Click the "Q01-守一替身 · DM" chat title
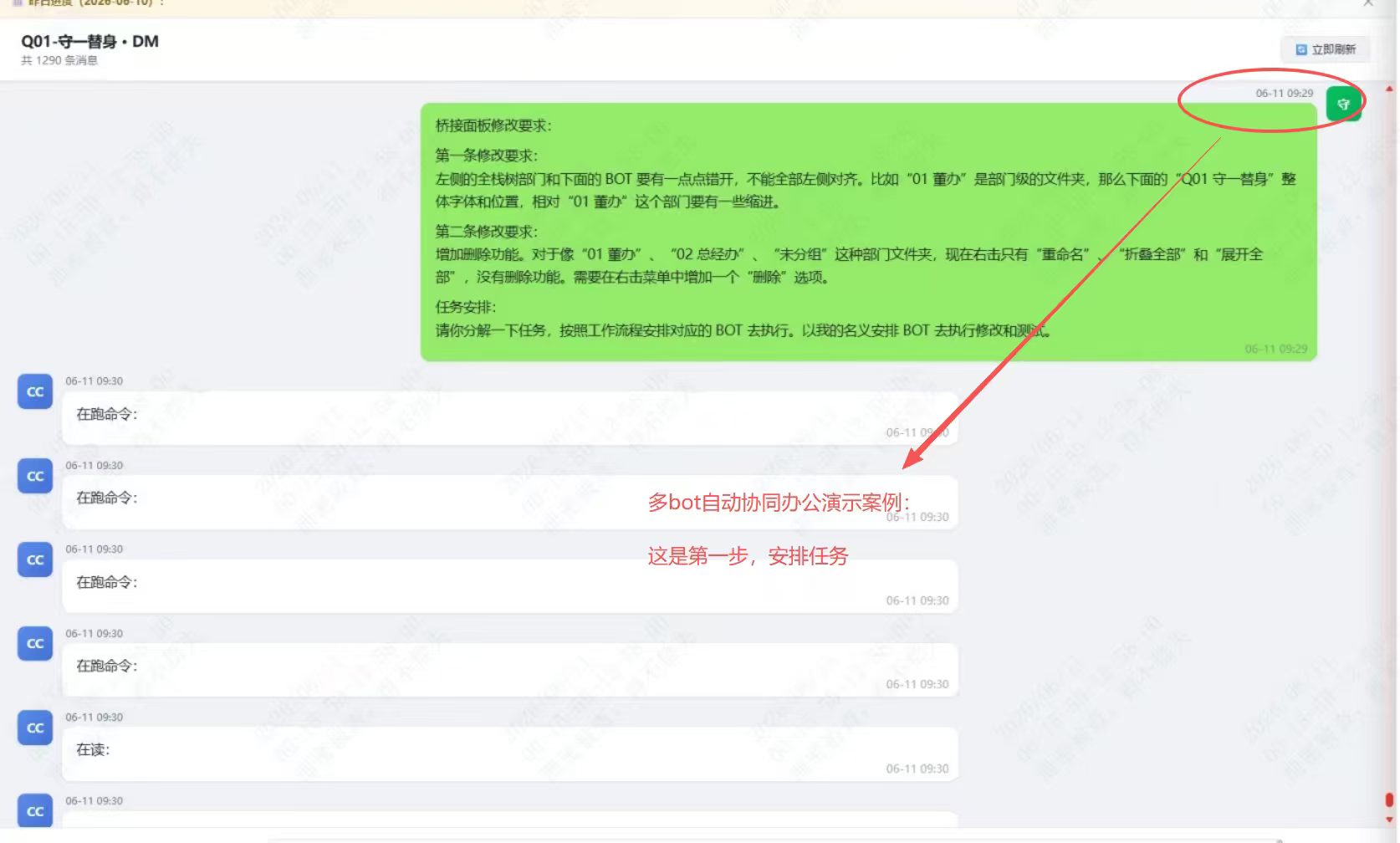 [x=89, y=41]
